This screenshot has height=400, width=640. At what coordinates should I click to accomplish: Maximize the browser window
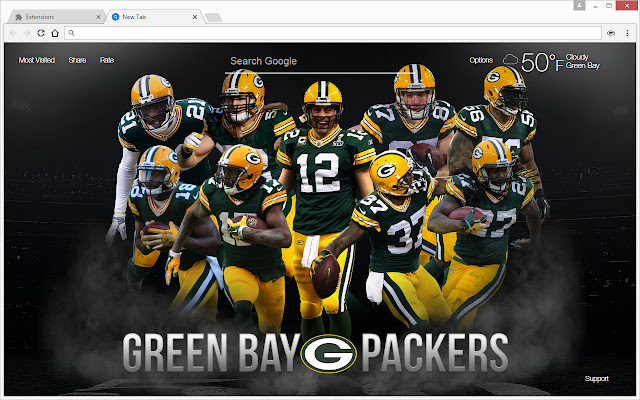coord(609,6)
